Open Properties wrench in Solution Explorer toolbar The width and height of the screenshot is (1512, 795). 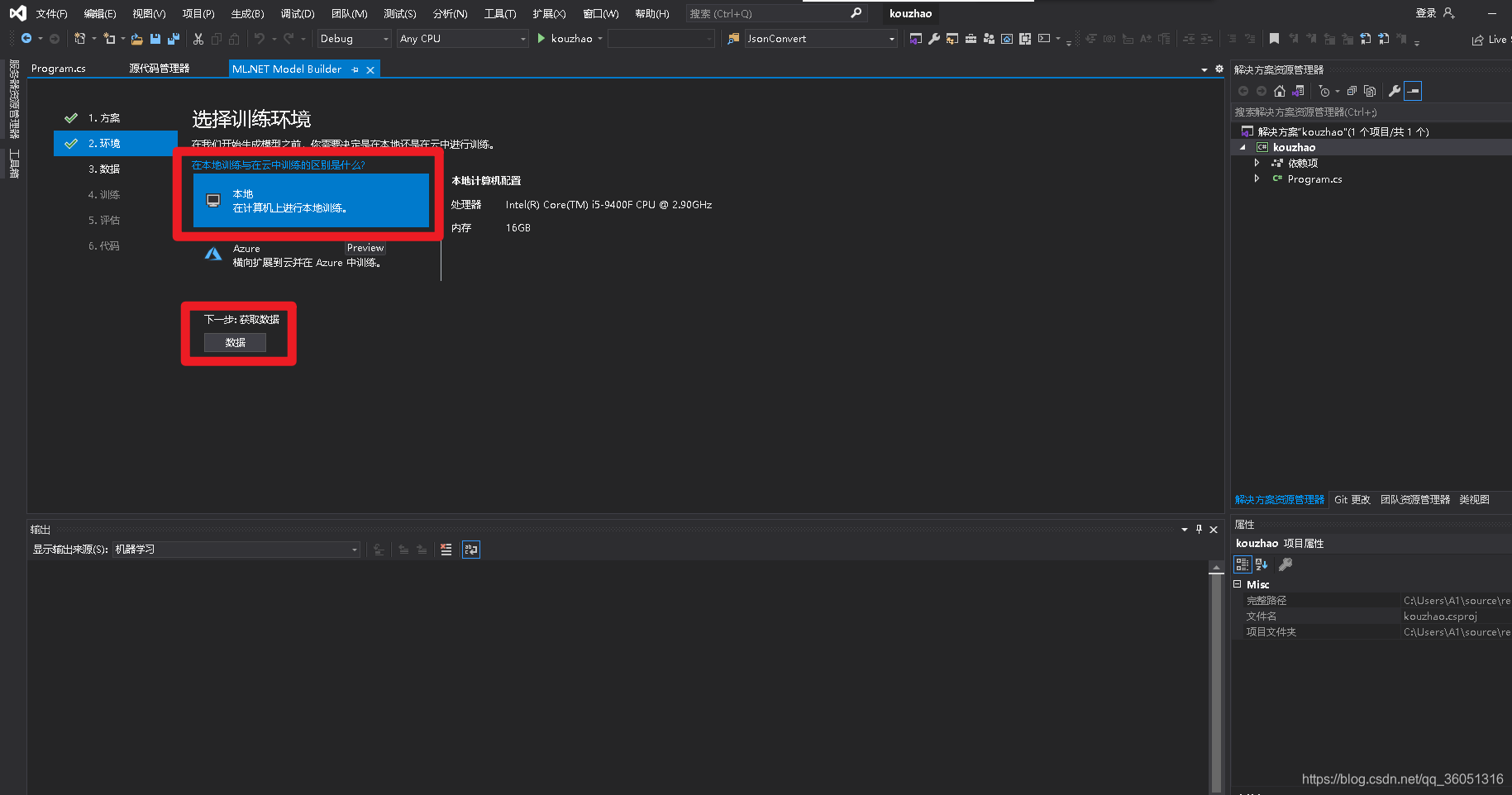[x=1395, y=91]
